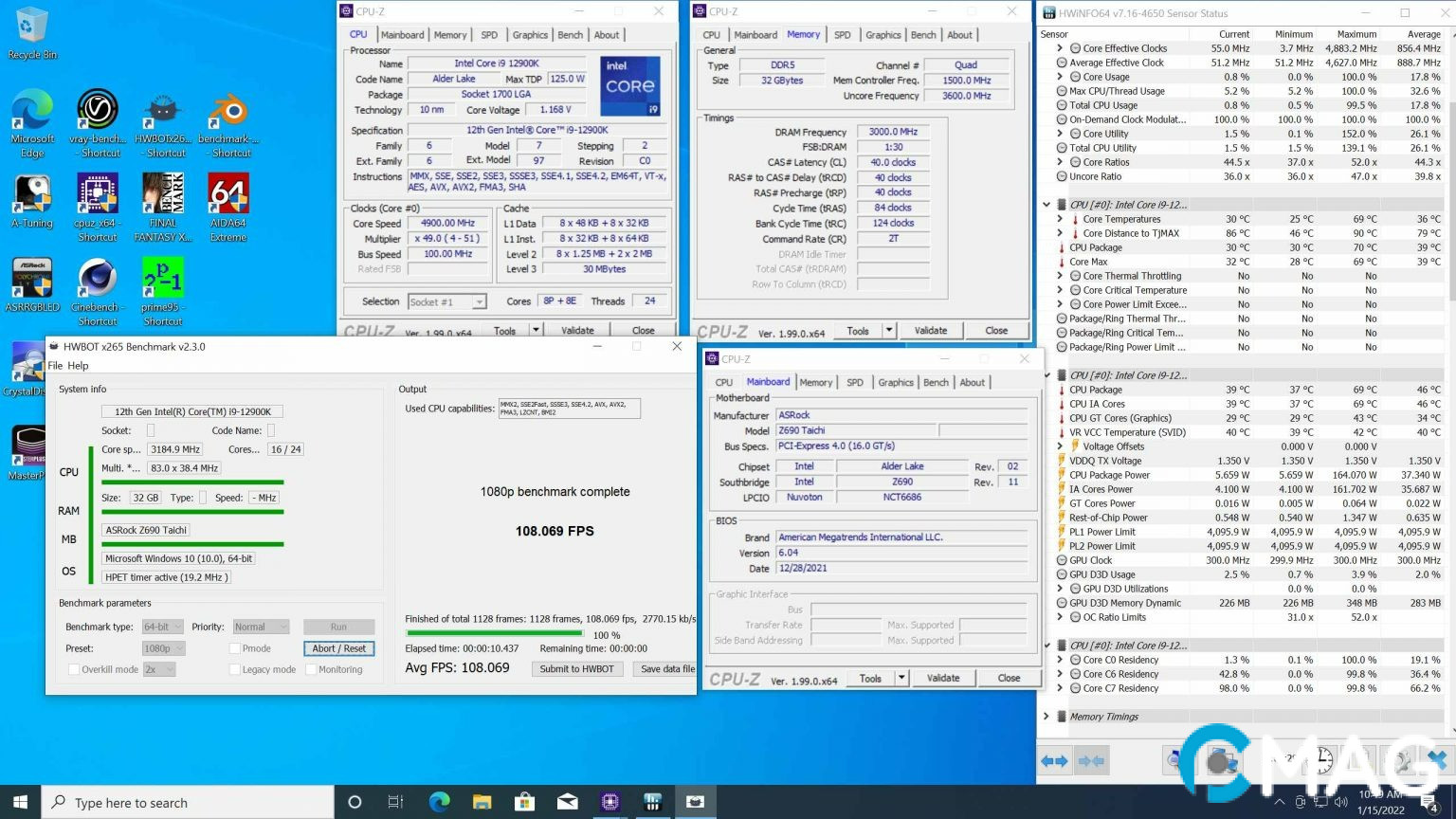Switch to the SPD tab in Memory CPU-Z window
This screenshot has width=1456, height=819.
[x=842, y=35]
